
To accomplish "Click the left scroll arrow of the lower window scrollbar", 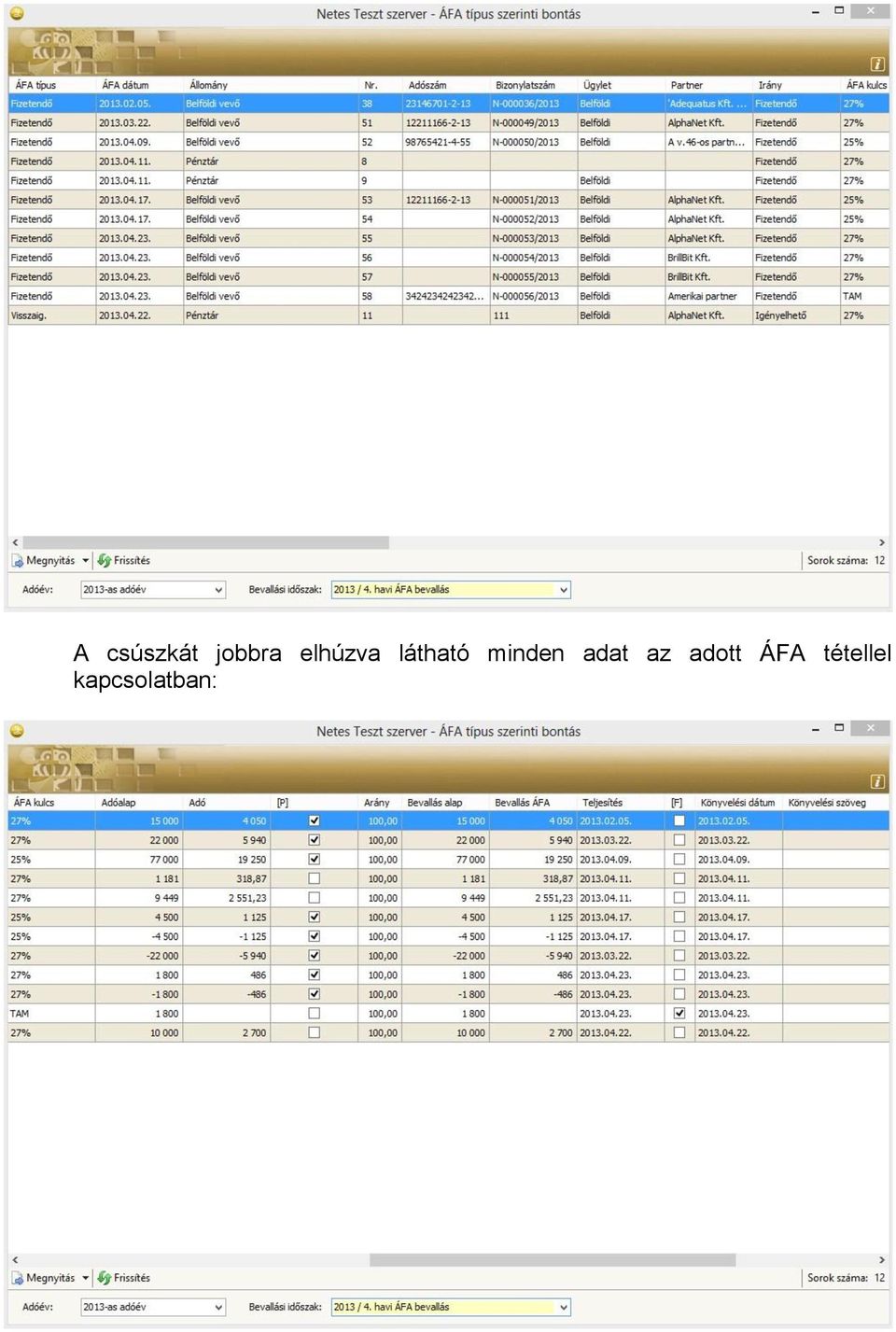I will (15, 1259).
